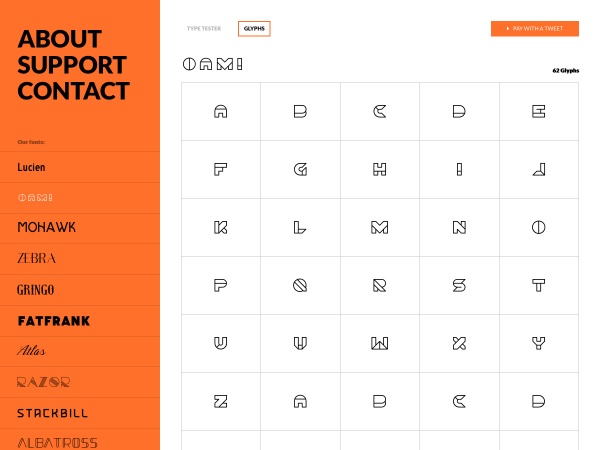Open the Contact page link
Viewport: 600px width, 450px height.
pos(74,92)
